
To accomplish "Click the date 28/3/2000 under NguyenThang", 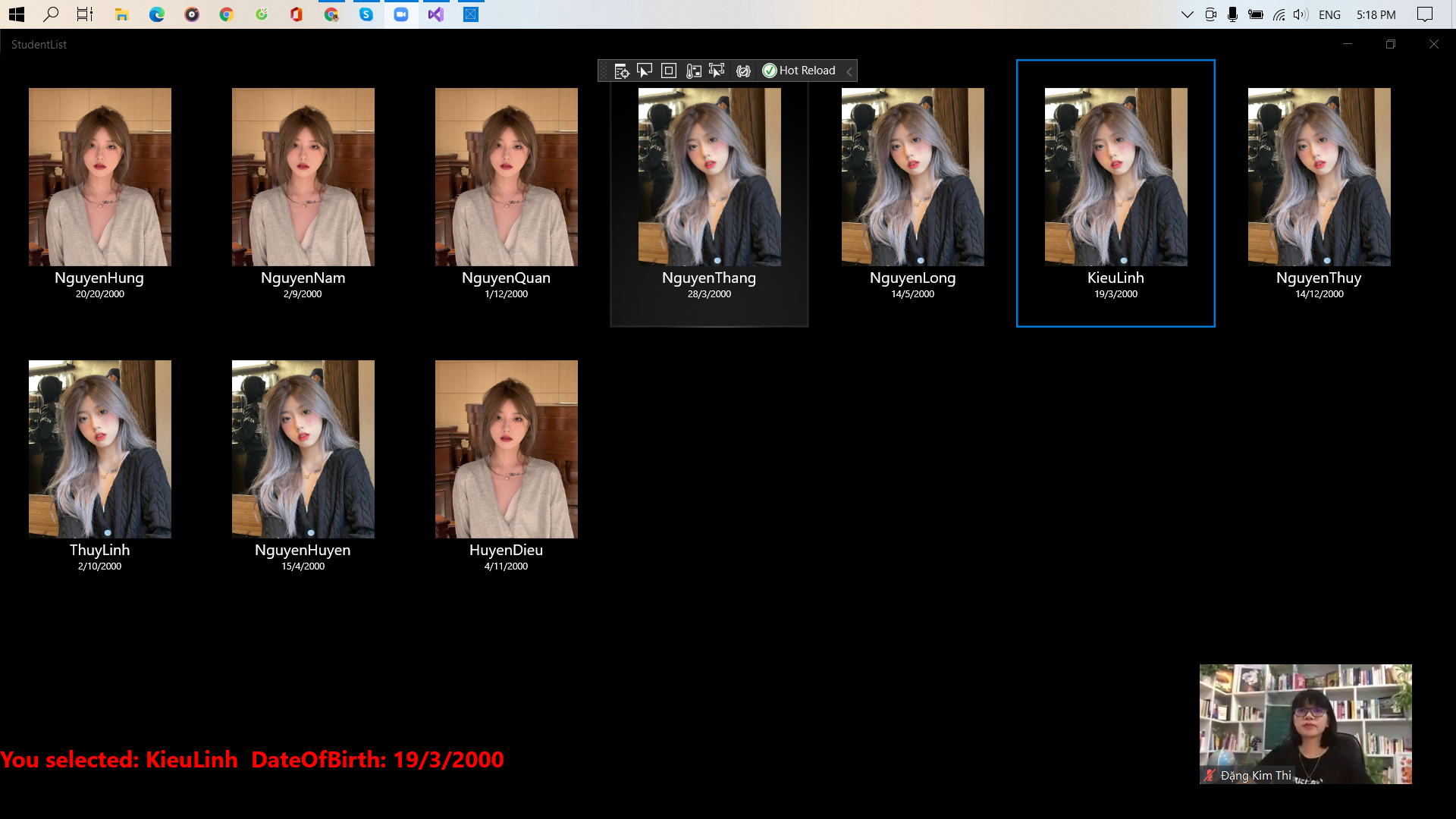I will (710, 294).
